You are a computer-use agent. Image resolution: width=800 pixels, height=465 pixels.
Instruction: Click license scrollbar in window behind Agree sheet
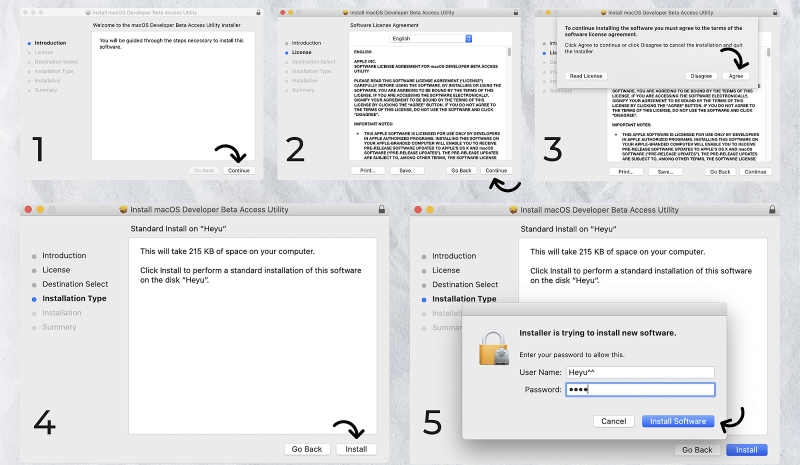[x=768, y=52]
